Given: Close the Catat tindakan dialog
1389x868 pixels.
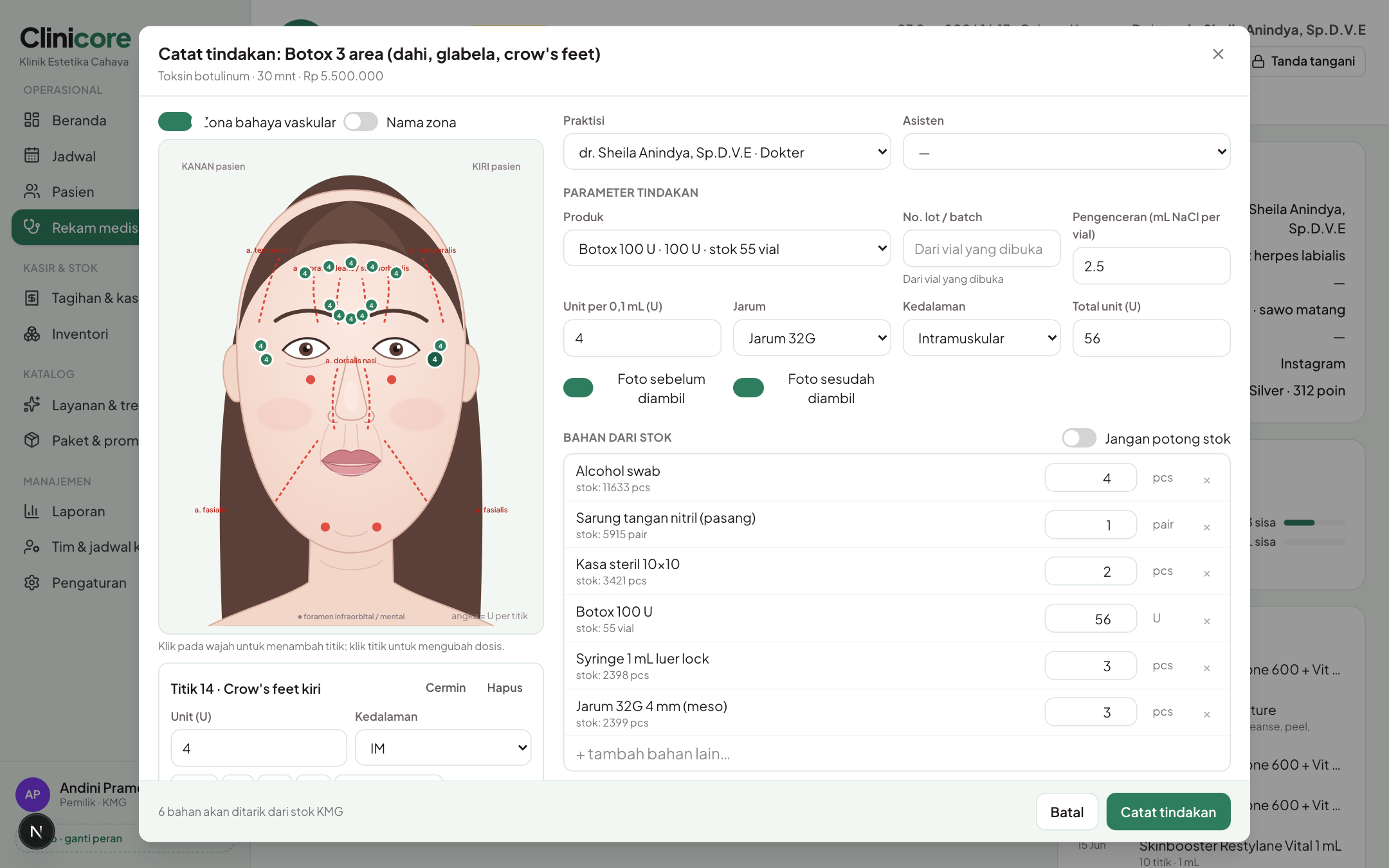Looking at the screenshot, I should pos(1218,54).
